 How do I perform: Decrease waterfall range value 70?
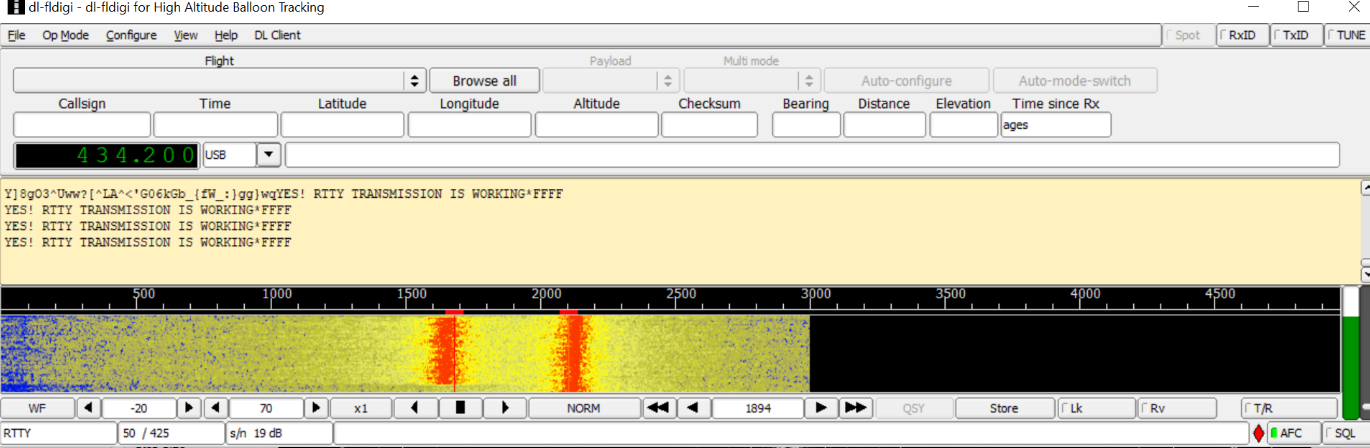(216, 408)
